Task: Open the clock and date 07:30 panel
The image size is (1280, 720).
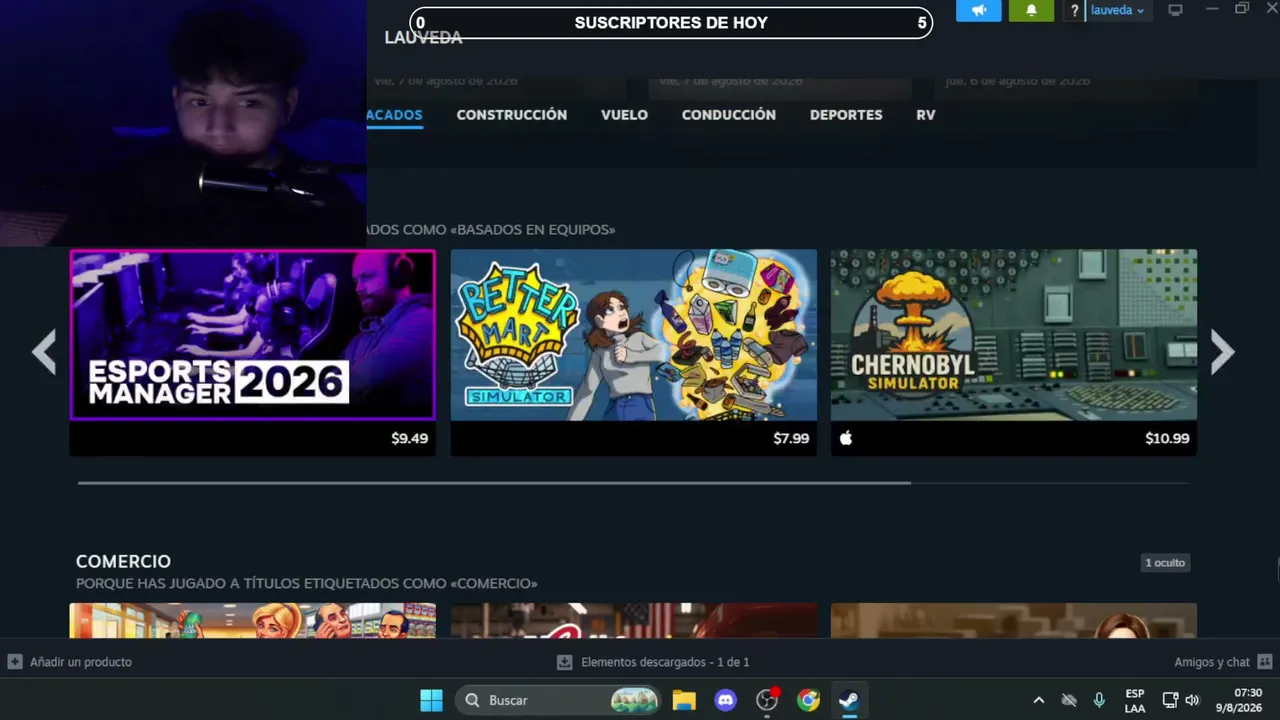Action: pyautogui.click(x=1239, y=700)
